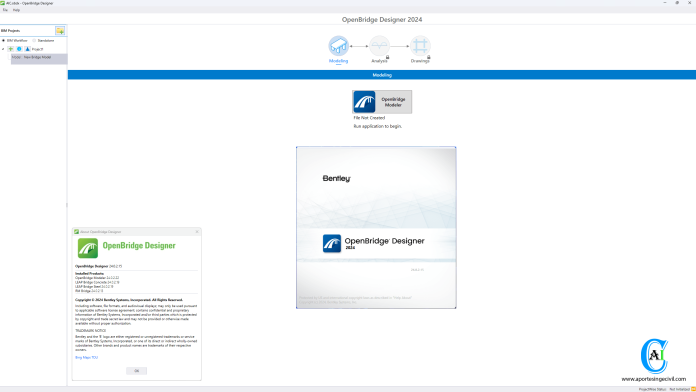Click "File Not Created" status text

tap(369, 118)
